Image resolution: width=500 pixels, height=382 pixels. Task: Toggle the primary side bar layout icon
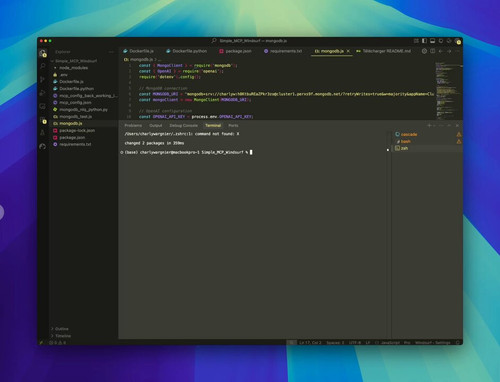pyautogui.click(x=424, y=41)
